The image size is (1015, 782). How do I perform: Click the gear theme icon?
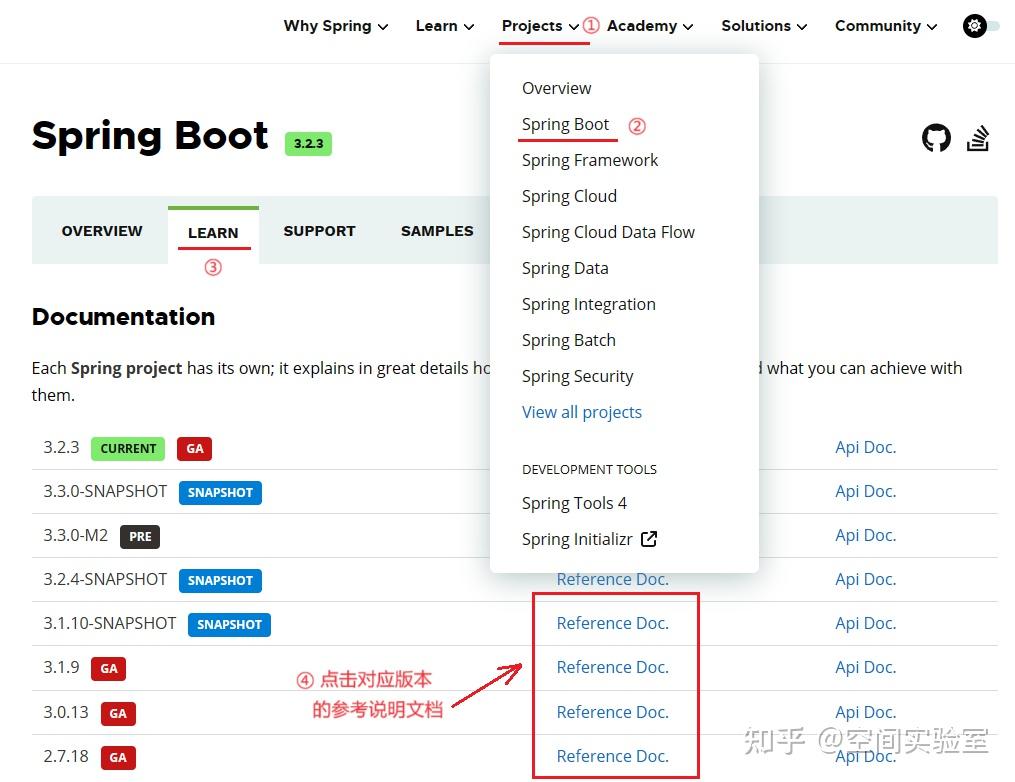(974, 26)
